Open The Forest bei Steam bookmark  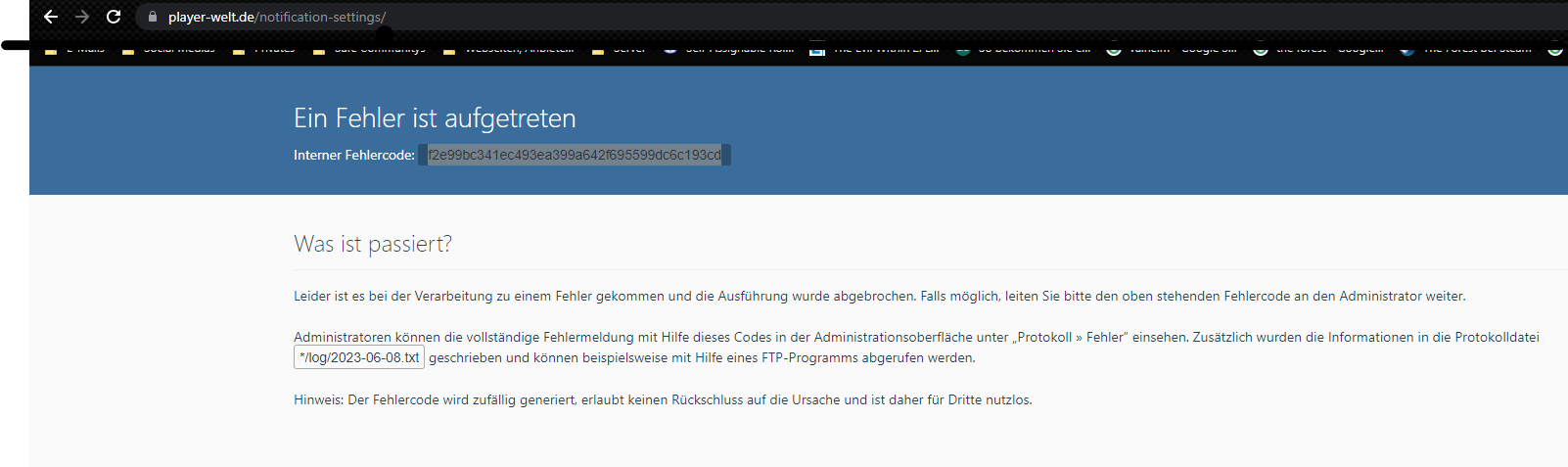point(1466,49)
